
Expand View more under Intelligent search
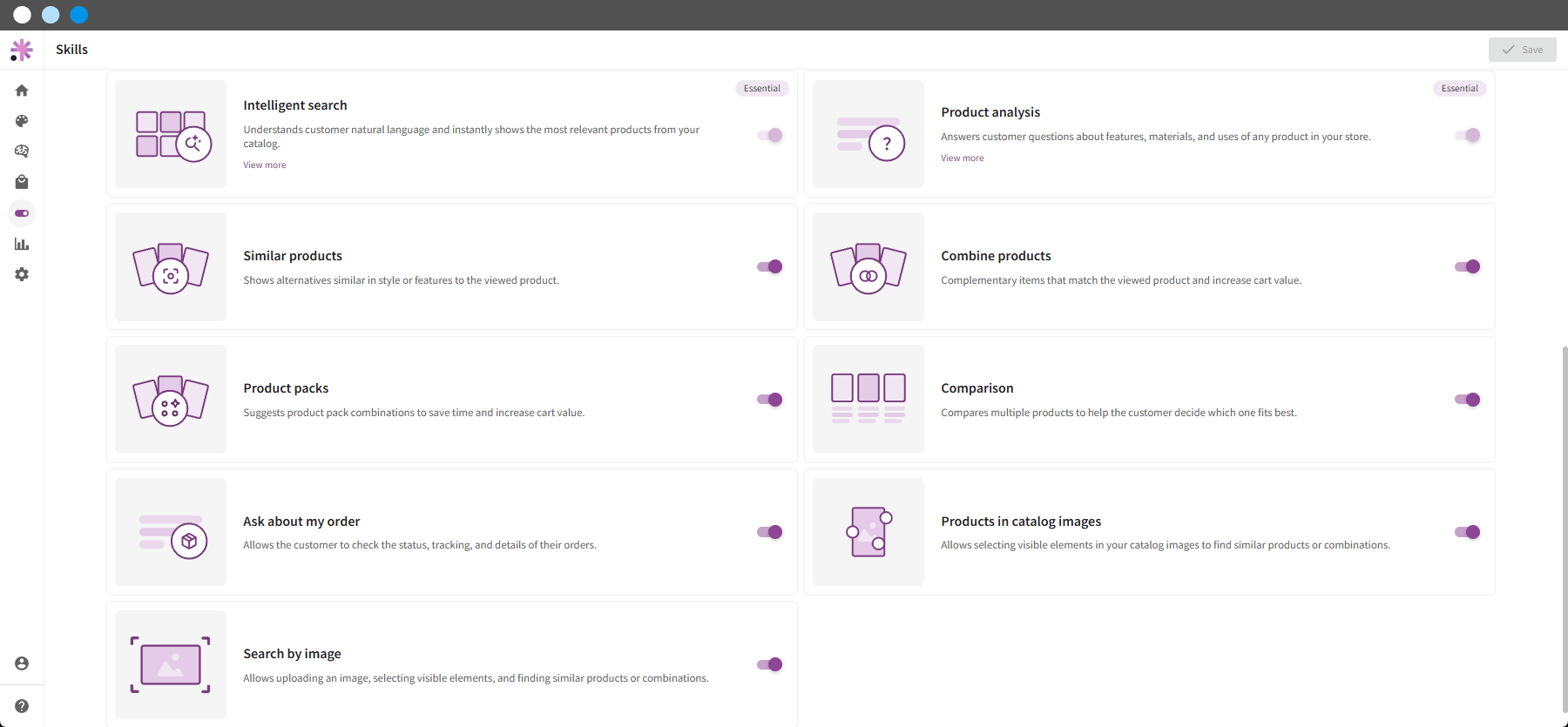(265, 165)
